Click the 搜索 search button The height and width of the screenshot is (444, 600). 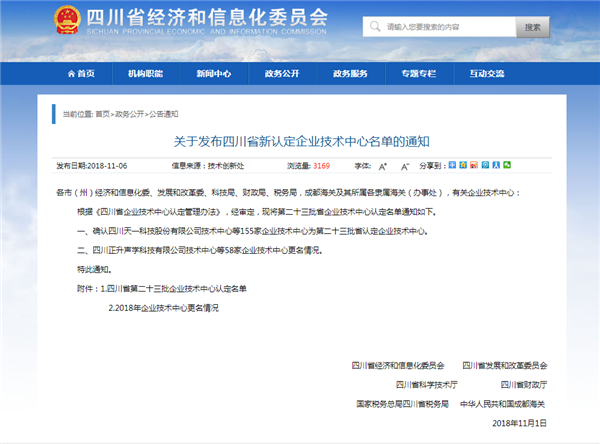point(531,28)
